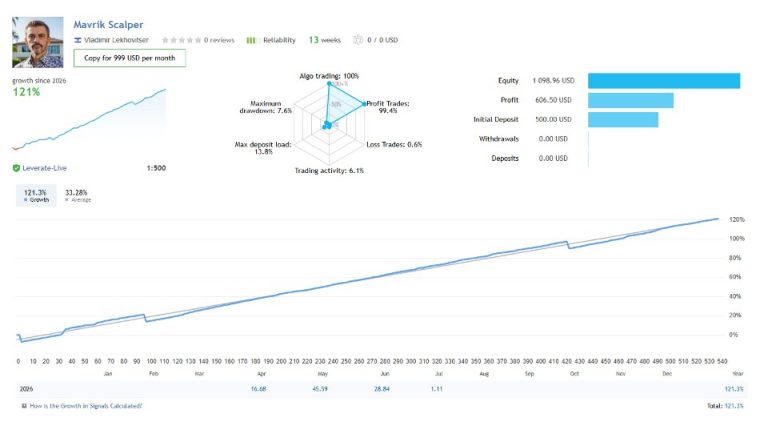Click Copy for 999 USD per month
The width and height of the screenshot is (768, 430).
point(129,58)
